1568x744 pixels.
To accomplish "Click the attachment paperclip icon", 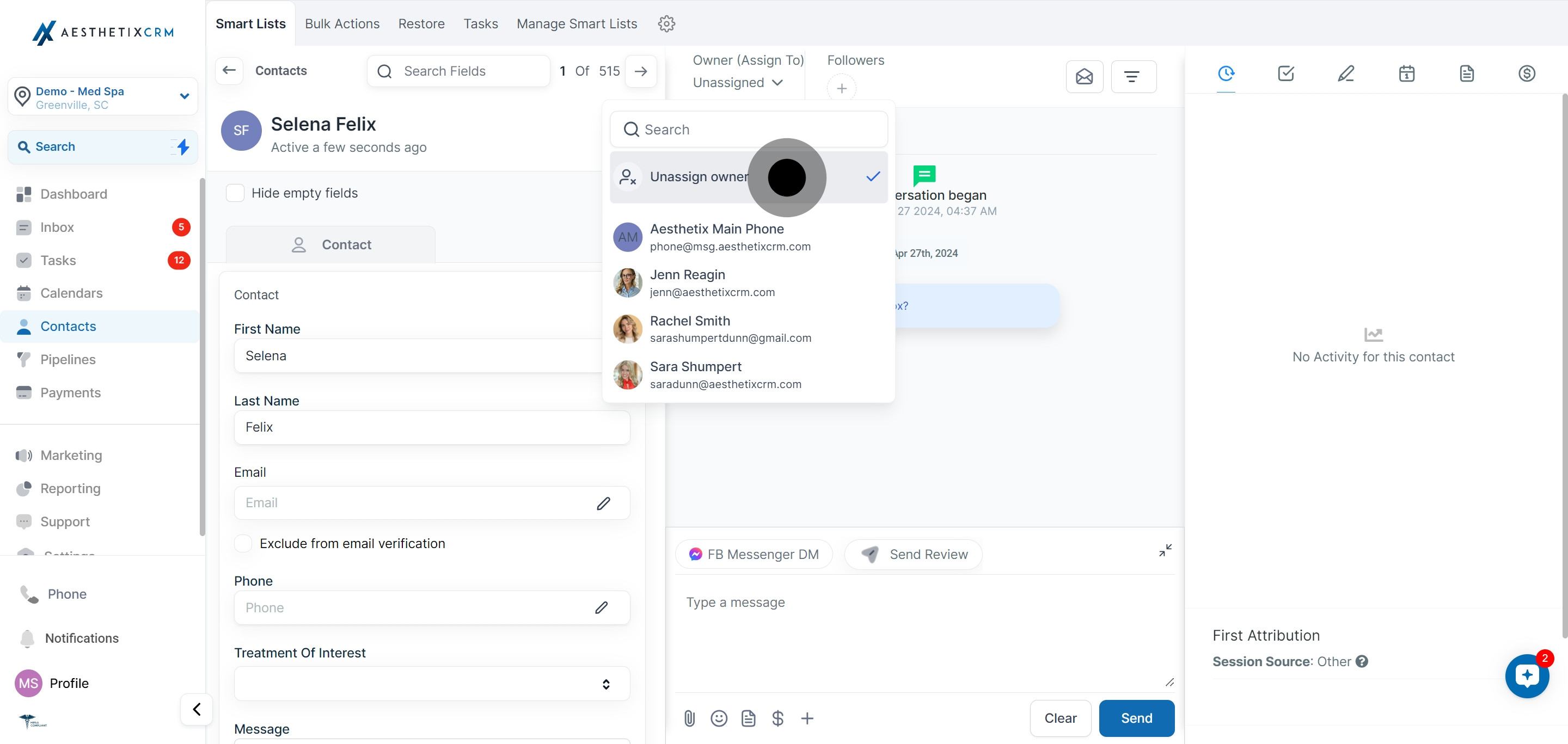I will [689, 718].
